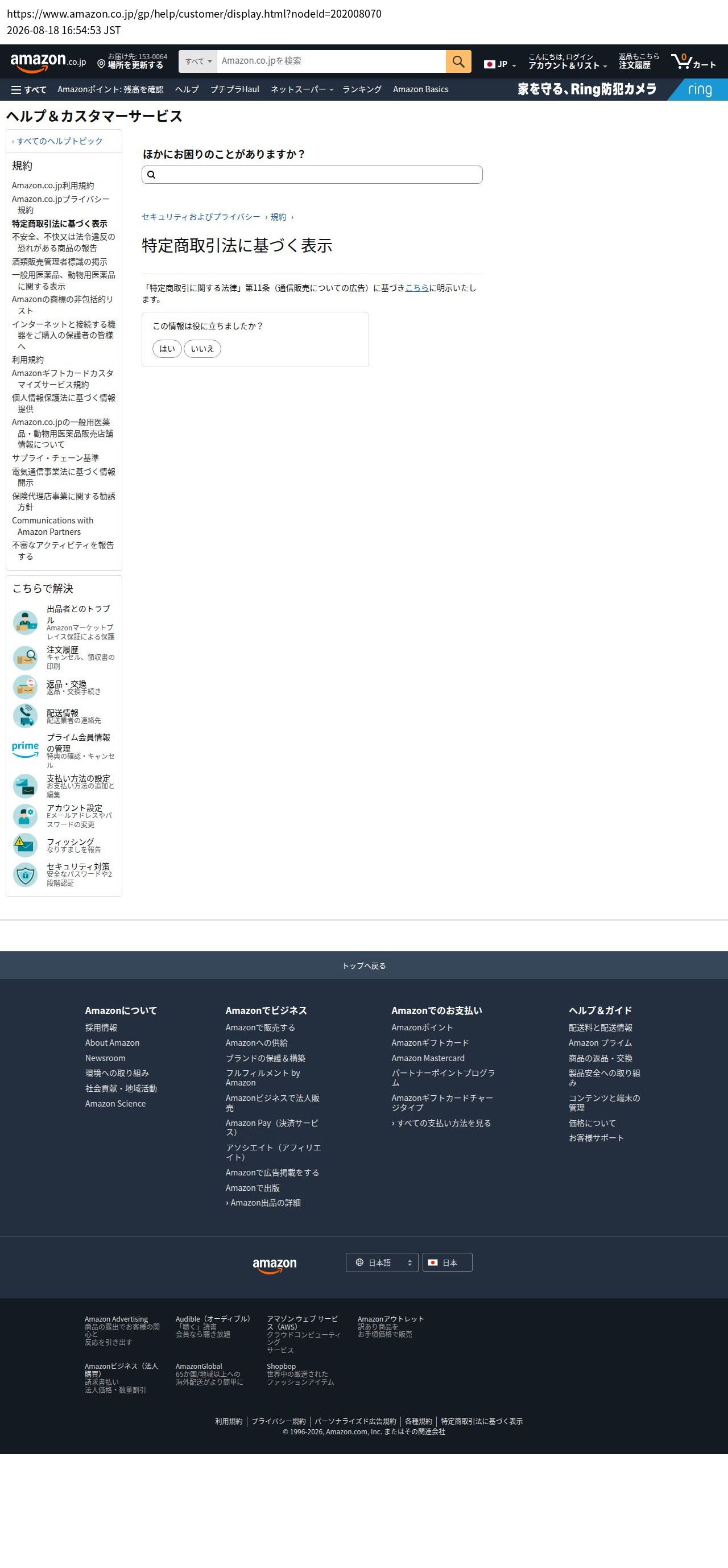Viewport: 728px width, 1568px height.
Task: Click Newsroom footer link
Action: 105,1058
